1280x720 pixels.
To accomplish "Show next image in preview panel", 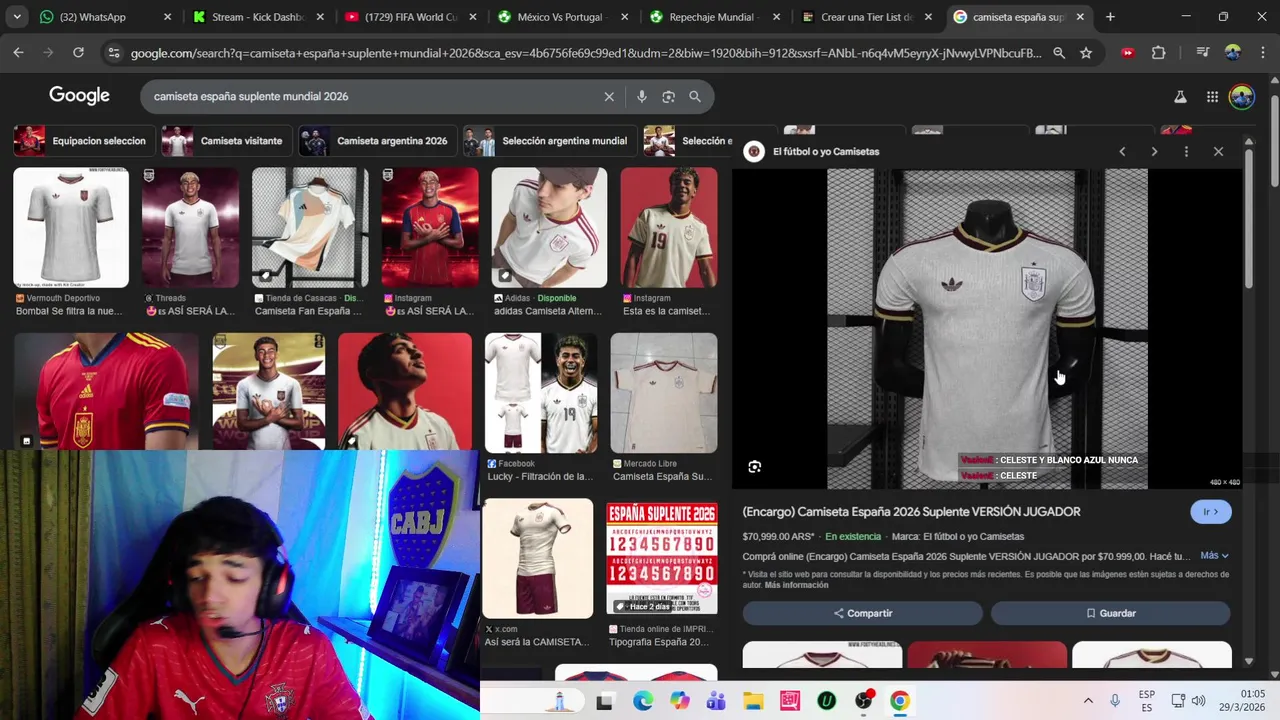I will (x=1154, y=152).
